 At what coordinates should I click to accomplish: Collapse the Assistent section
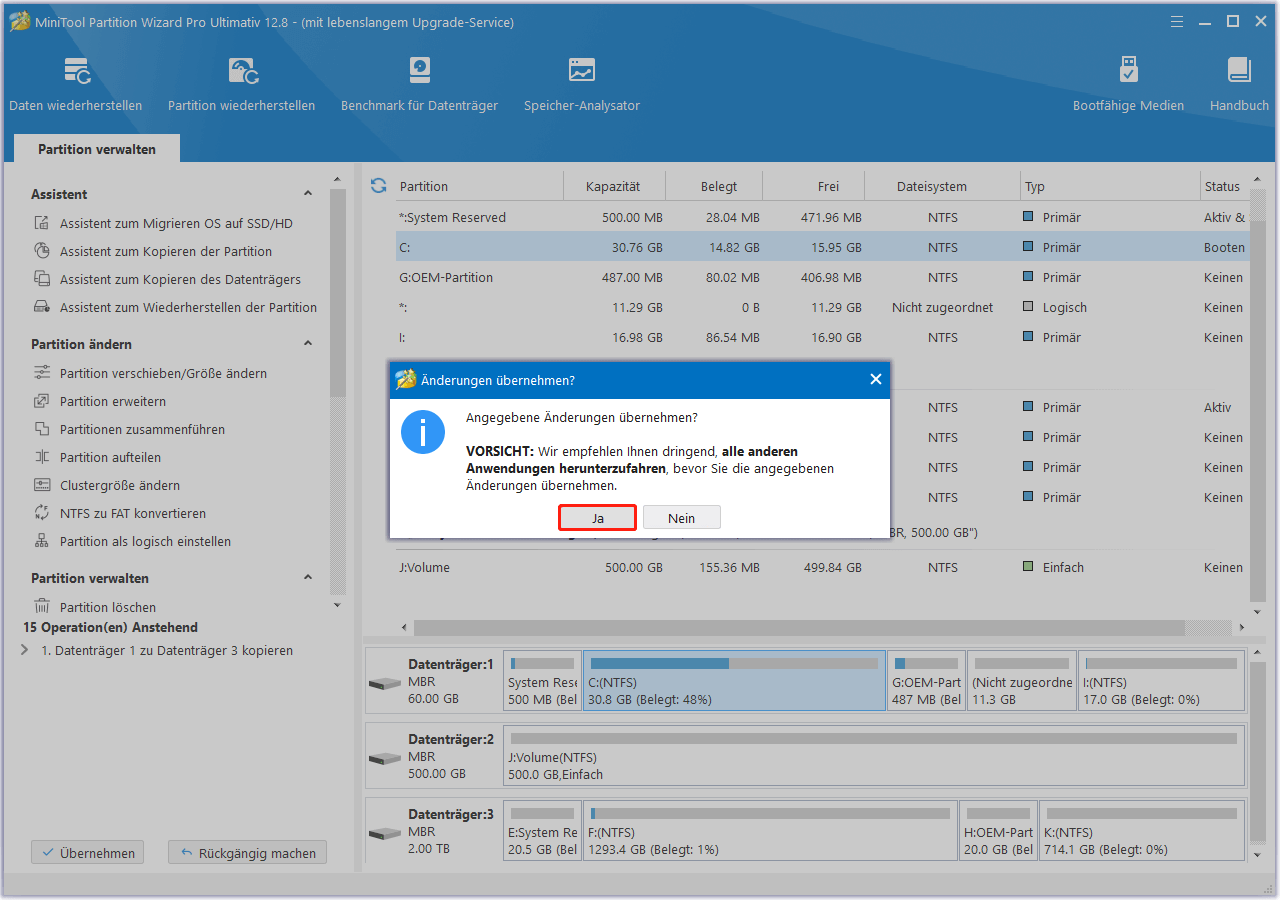click(308, 194)
